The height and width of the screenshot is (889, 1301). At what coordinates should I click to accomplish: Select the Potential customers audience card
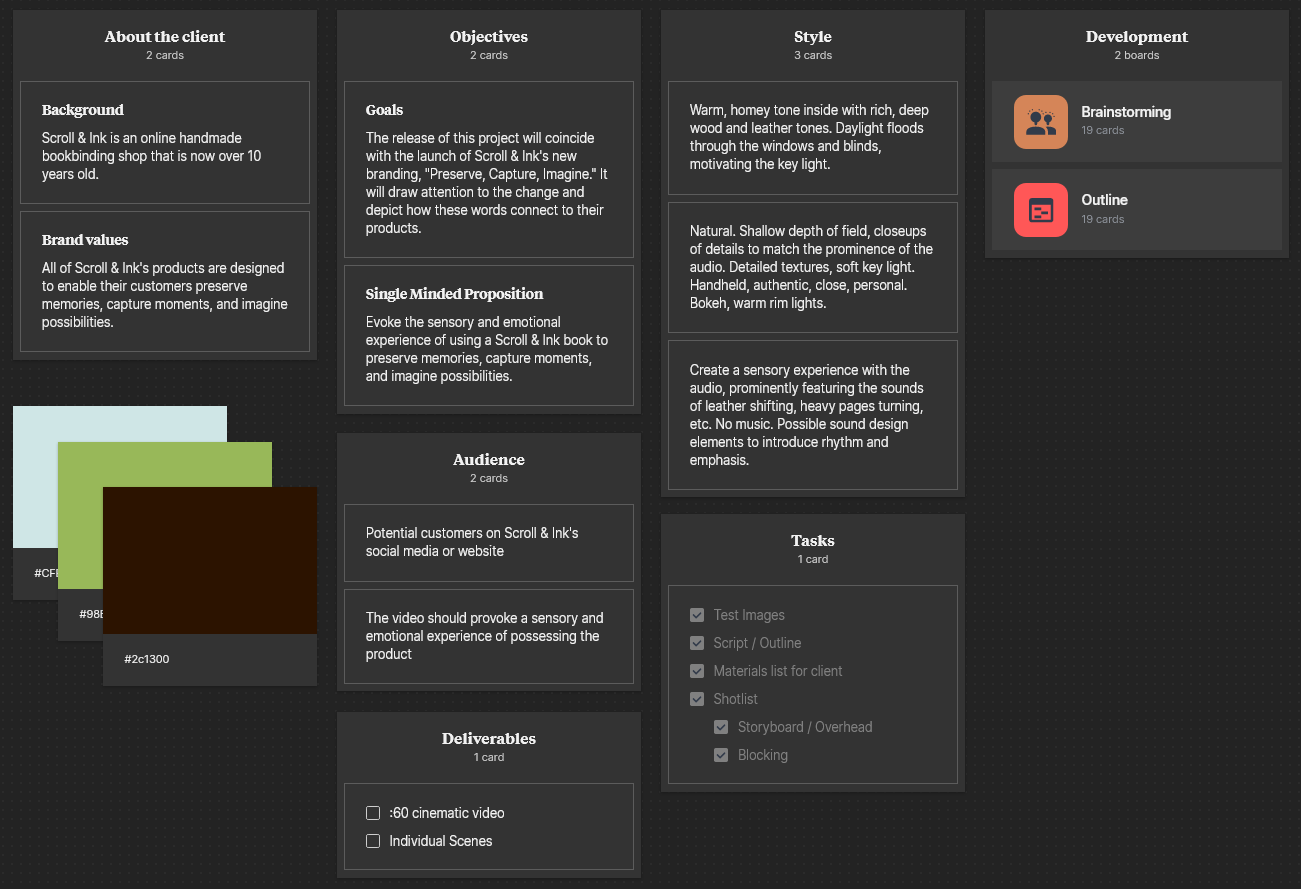489,543
